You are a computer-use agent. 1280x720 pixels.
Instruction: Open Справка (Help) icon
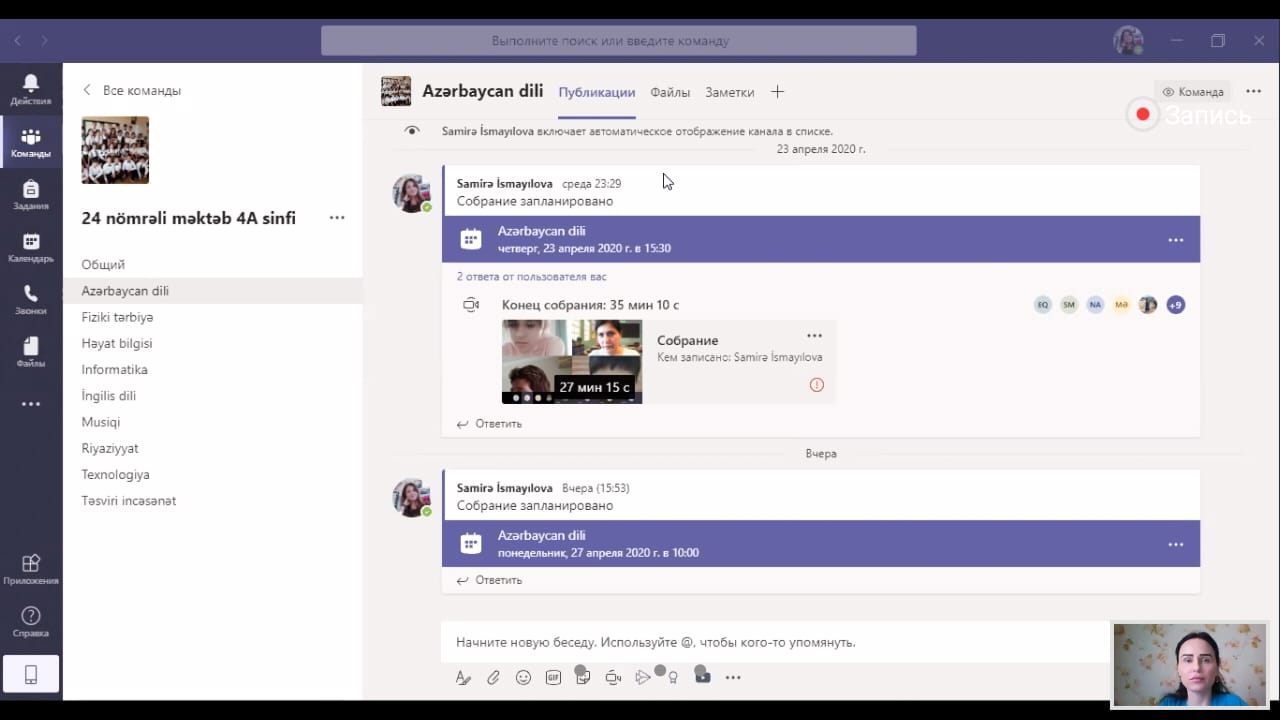pyautogui.click(x=31, y=621)
